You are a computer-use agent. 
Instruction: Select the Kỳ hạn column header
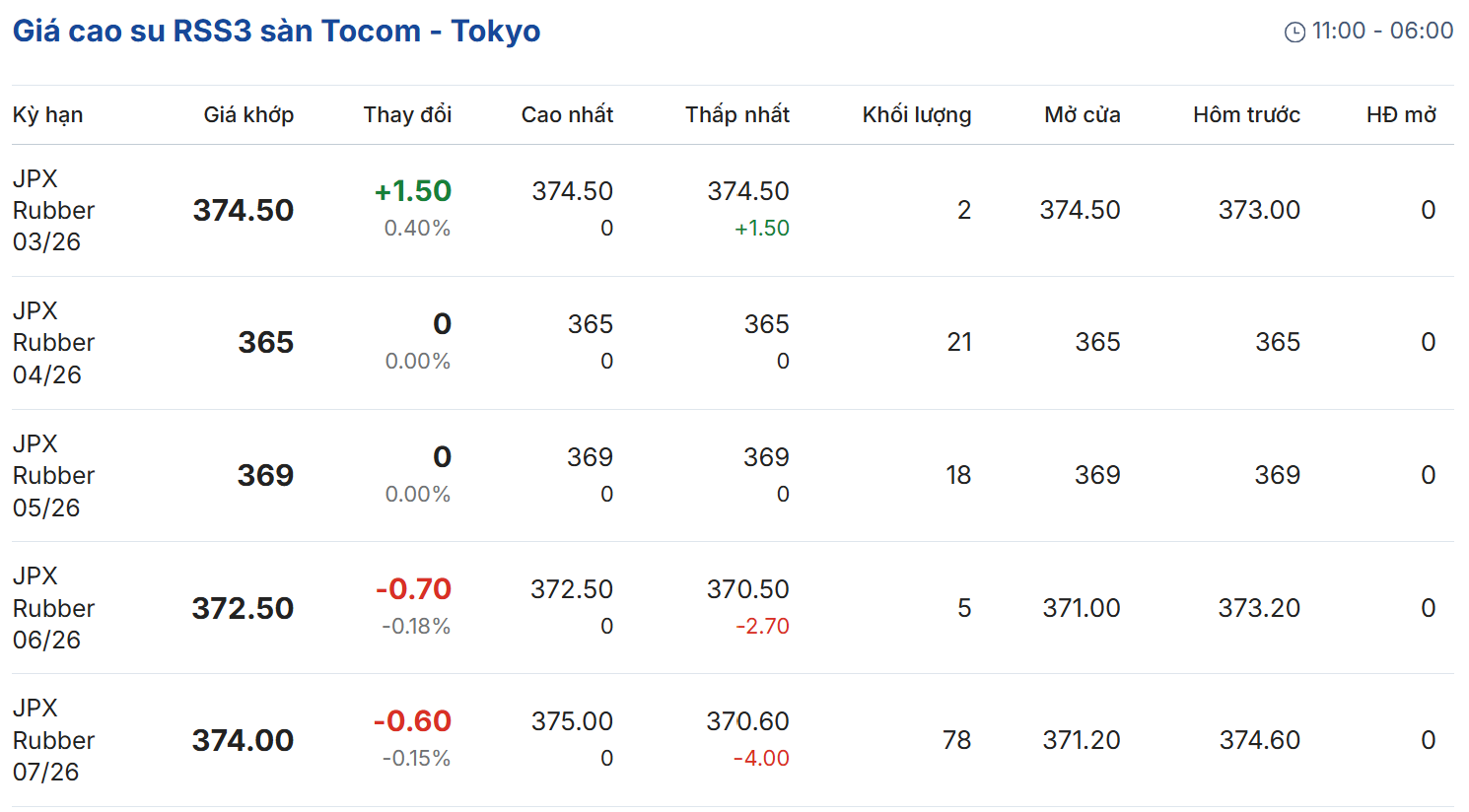point(47,115)
